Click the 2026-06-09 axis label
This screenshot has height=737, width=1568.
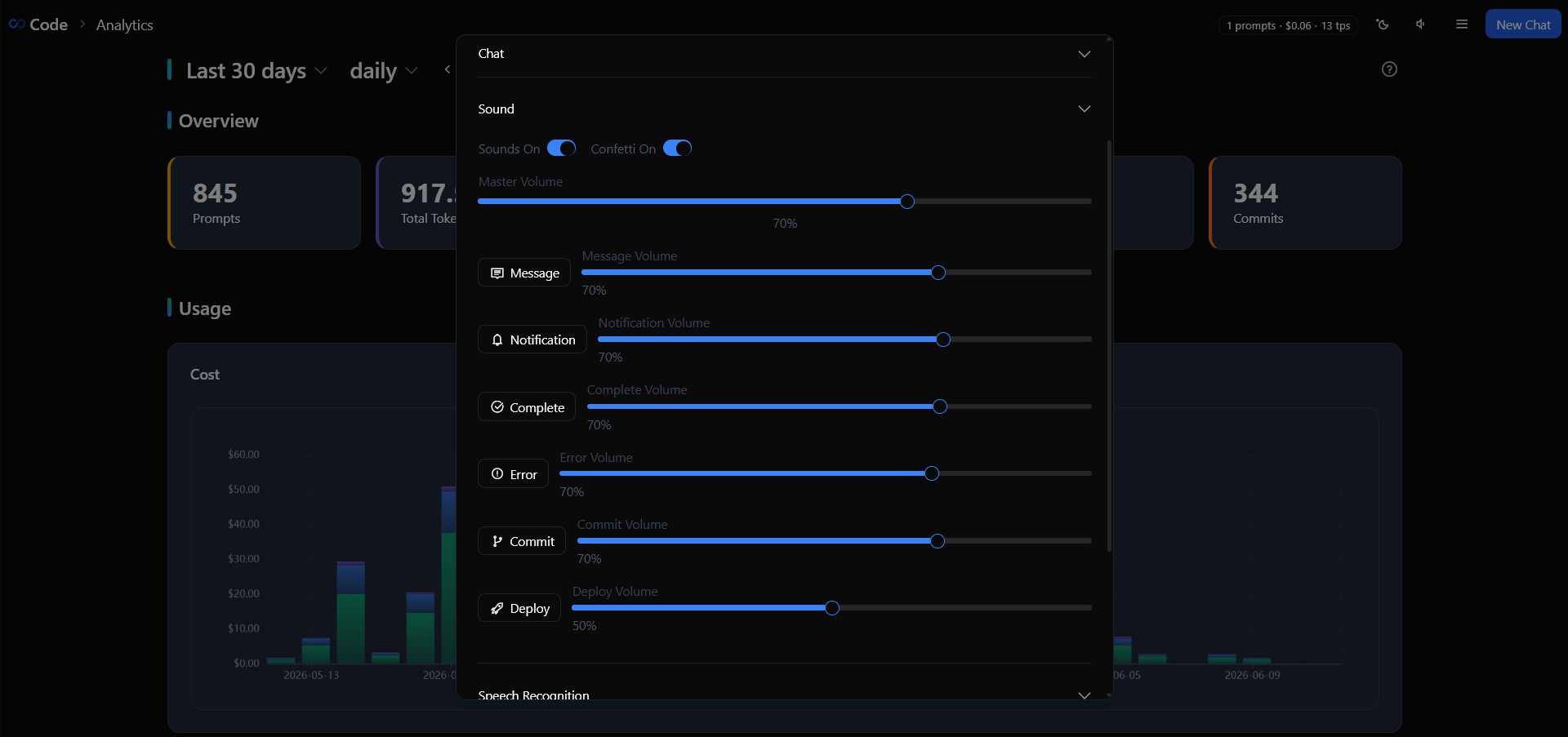(x=1252, y=675)
